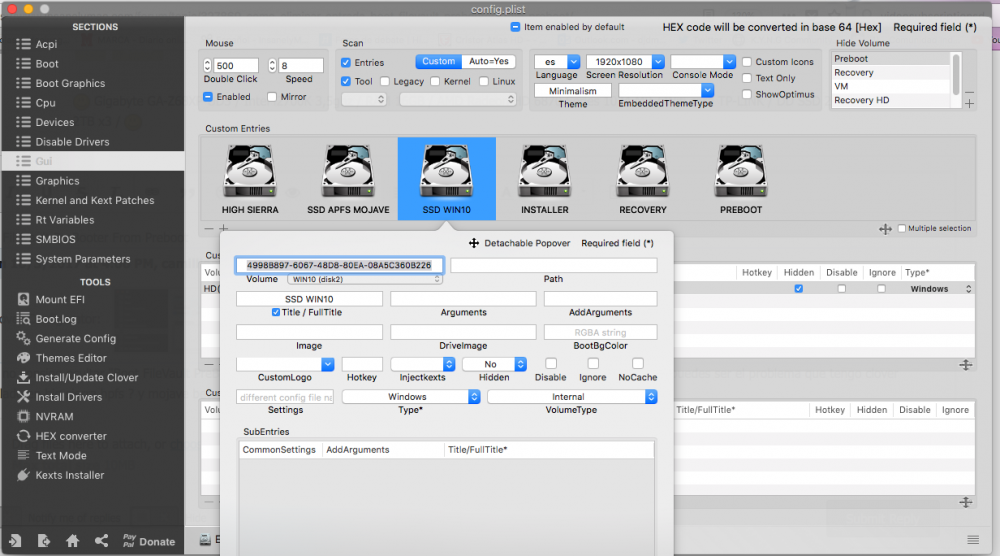Toggle the Tool scan checkbox

tap(346, 81)
